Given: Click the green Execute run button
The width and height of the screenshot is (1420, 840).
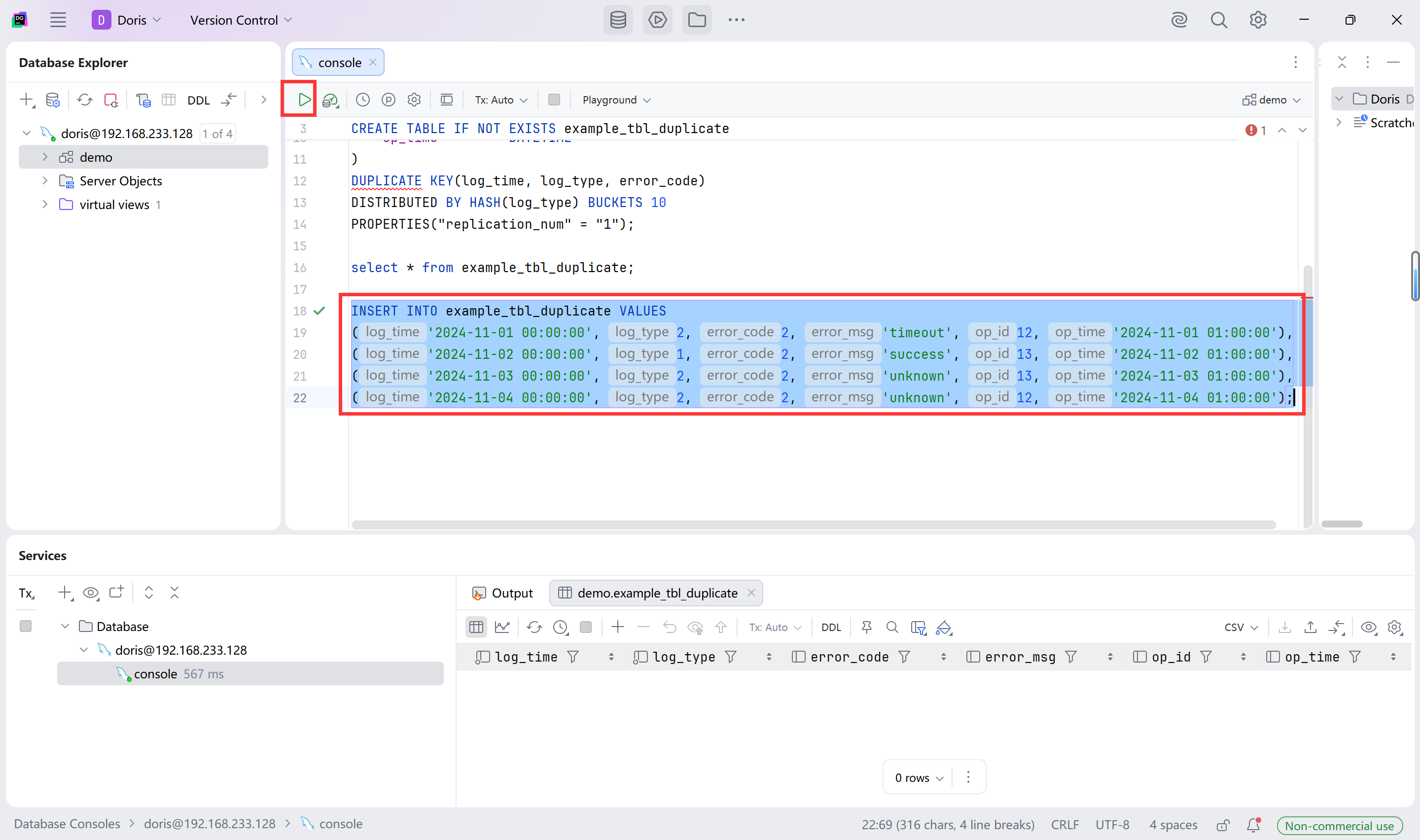Looking at the screenshot, I should [x=304, y=100].
